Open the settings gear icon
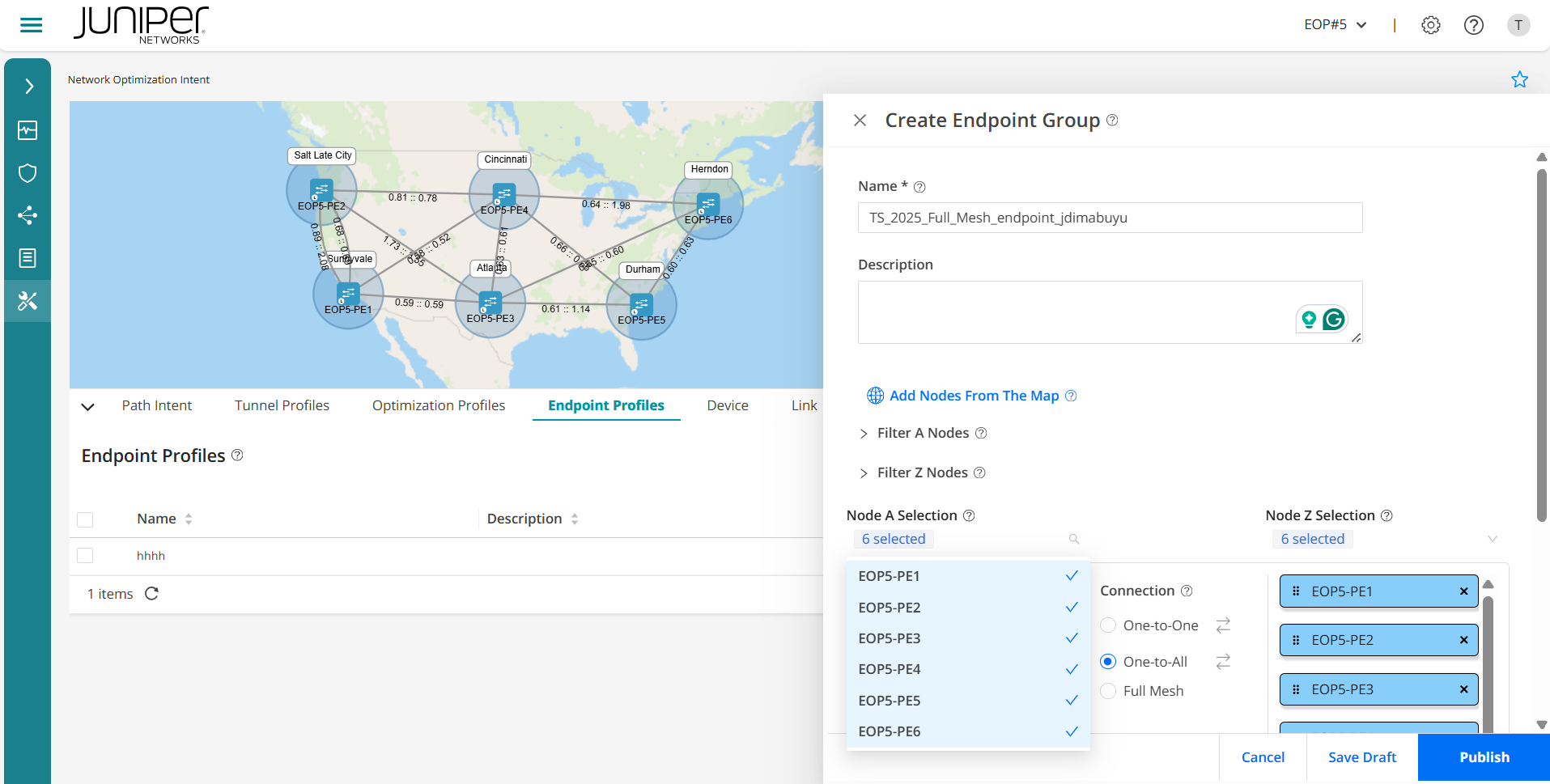This screenshot has width=1550, height=784. coord(1430,25)
